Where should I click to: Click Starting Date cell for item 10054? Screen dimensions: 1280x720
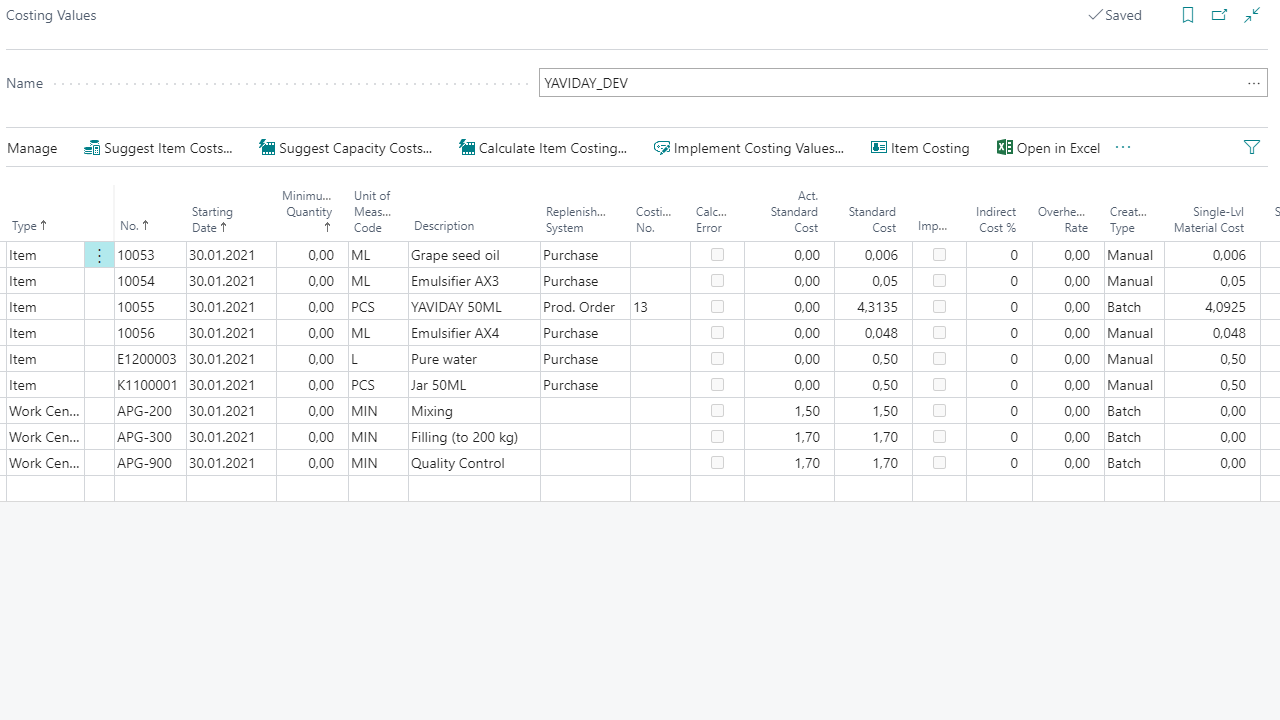click(231, 281)
